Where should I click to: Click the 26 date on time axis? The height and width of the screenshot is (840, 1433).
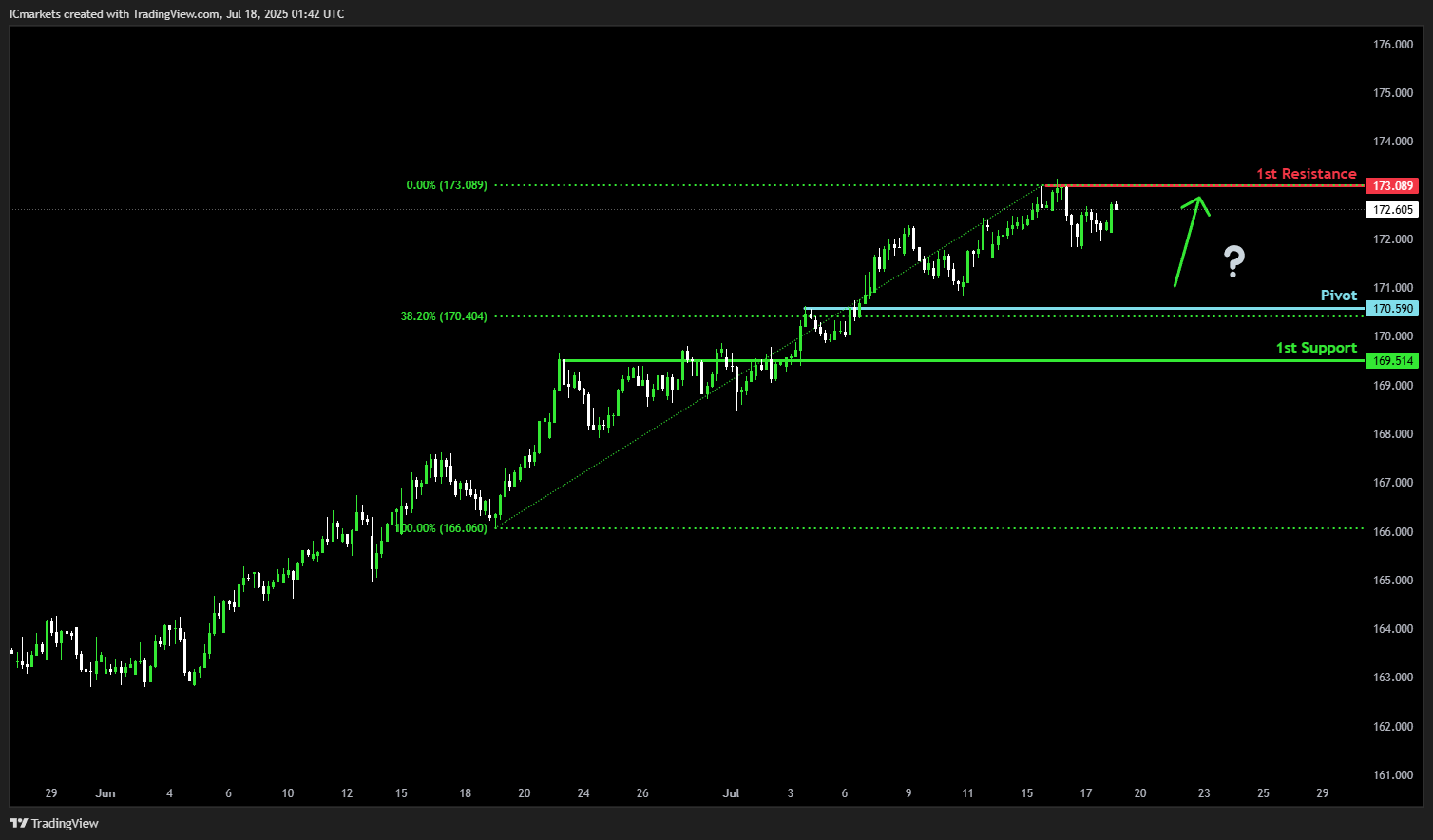[x=642, y=793]
